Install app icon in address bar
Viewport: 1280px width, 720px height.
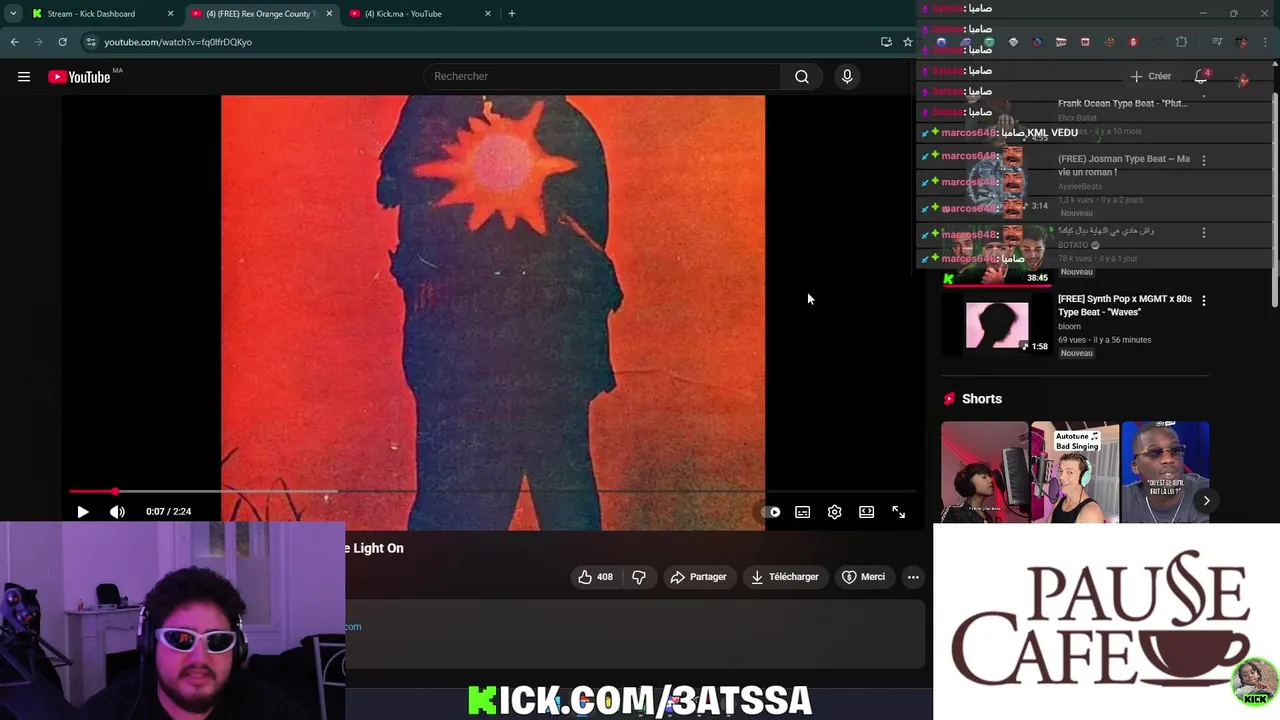(x=886, y=42)
